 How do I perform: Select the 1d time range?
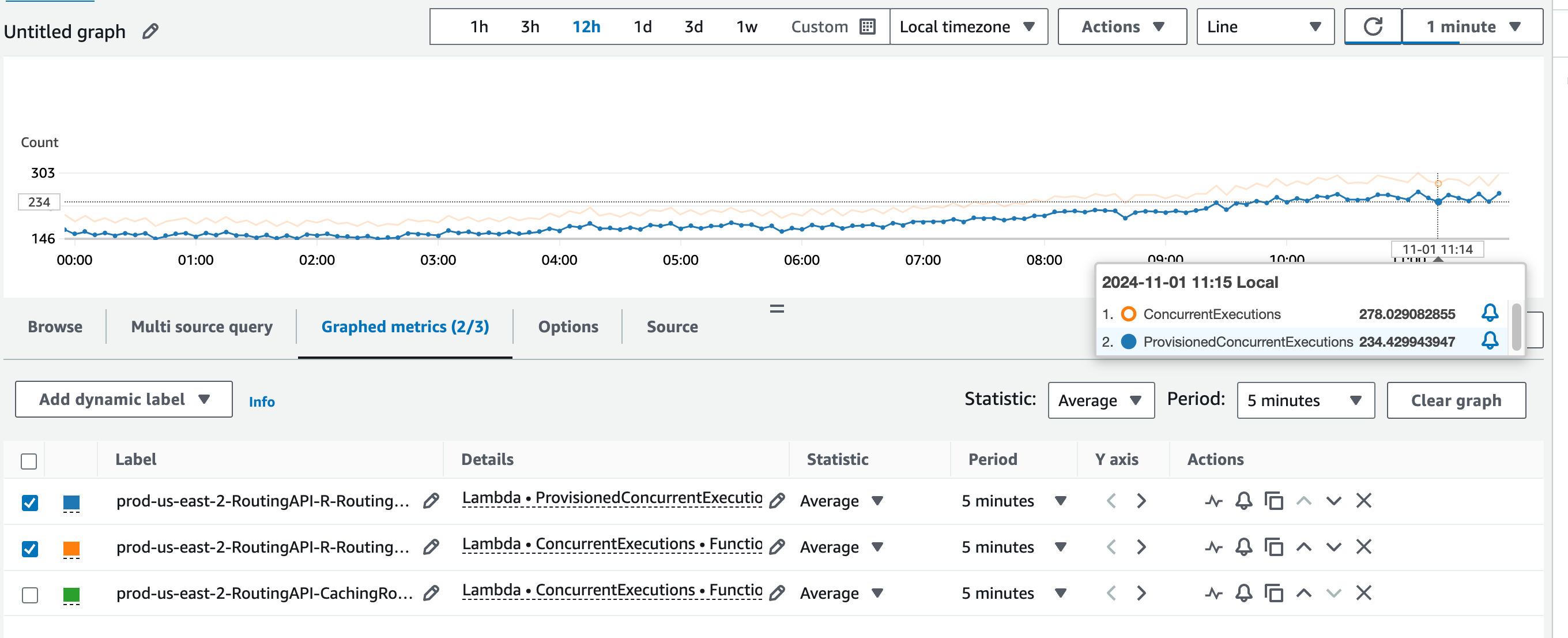(642, 27)
